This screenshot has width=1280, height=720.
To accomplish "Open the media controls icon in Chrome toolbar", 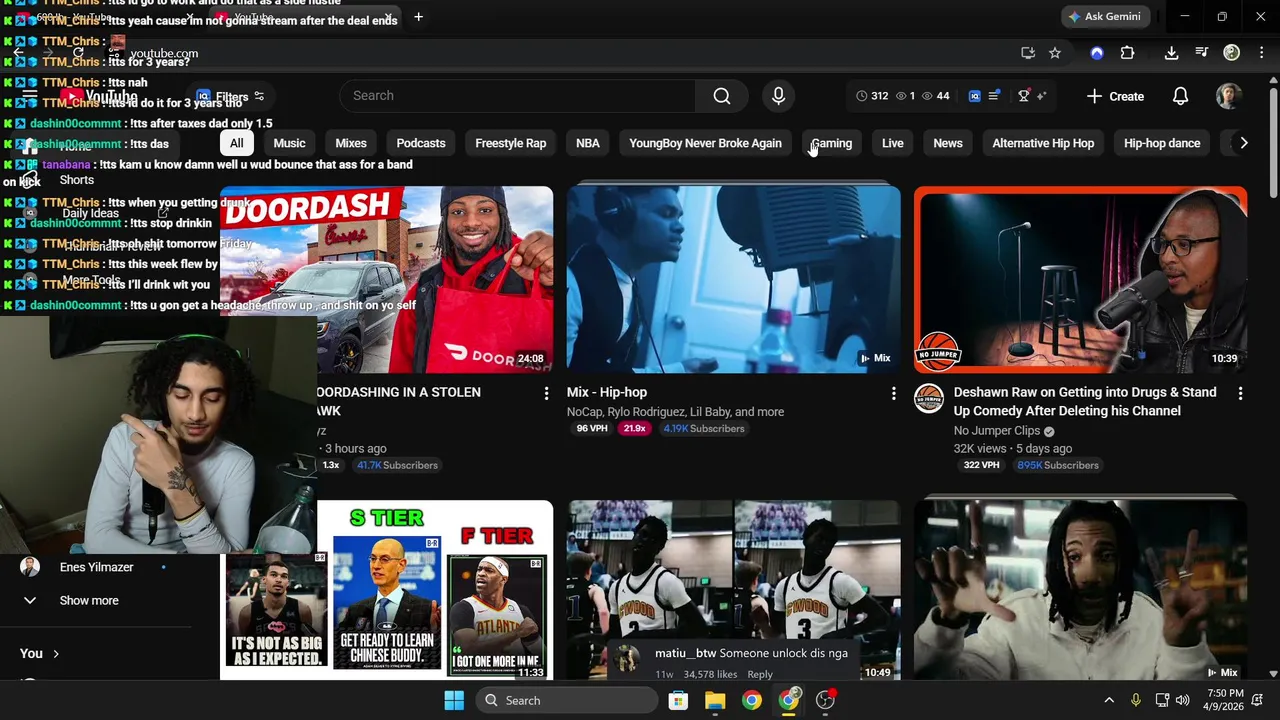I will click(x=1201, y=53).
